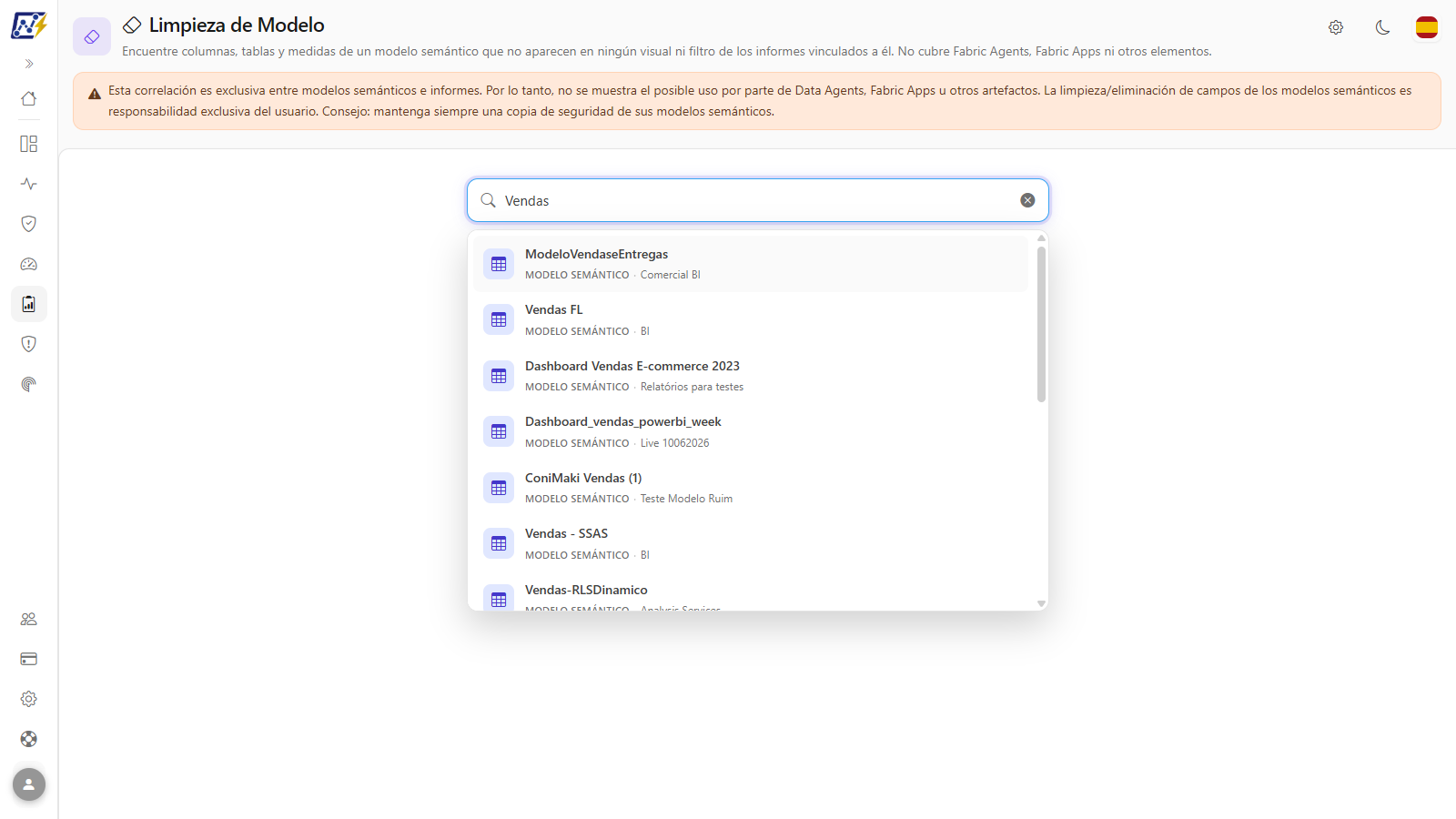Click the results list scrollbar thumb
The height and width of the screenshot is (819, 1456).
[x=1041, y=323]
